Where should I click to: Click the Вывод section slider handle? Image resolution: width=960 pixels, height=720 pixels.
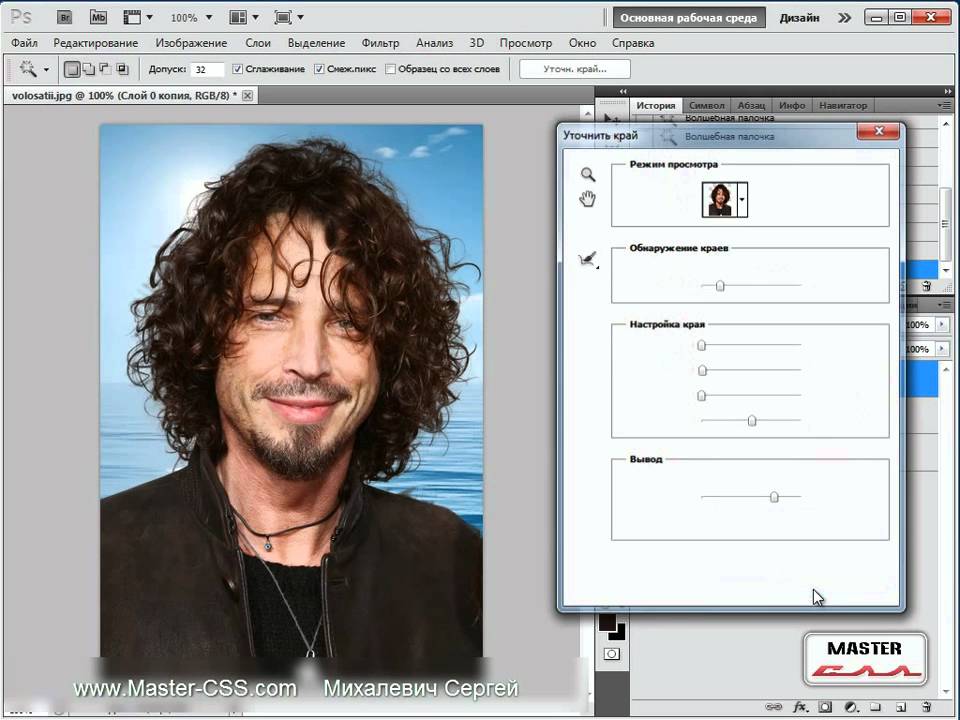pyautogui.click(x=774, y=497)
